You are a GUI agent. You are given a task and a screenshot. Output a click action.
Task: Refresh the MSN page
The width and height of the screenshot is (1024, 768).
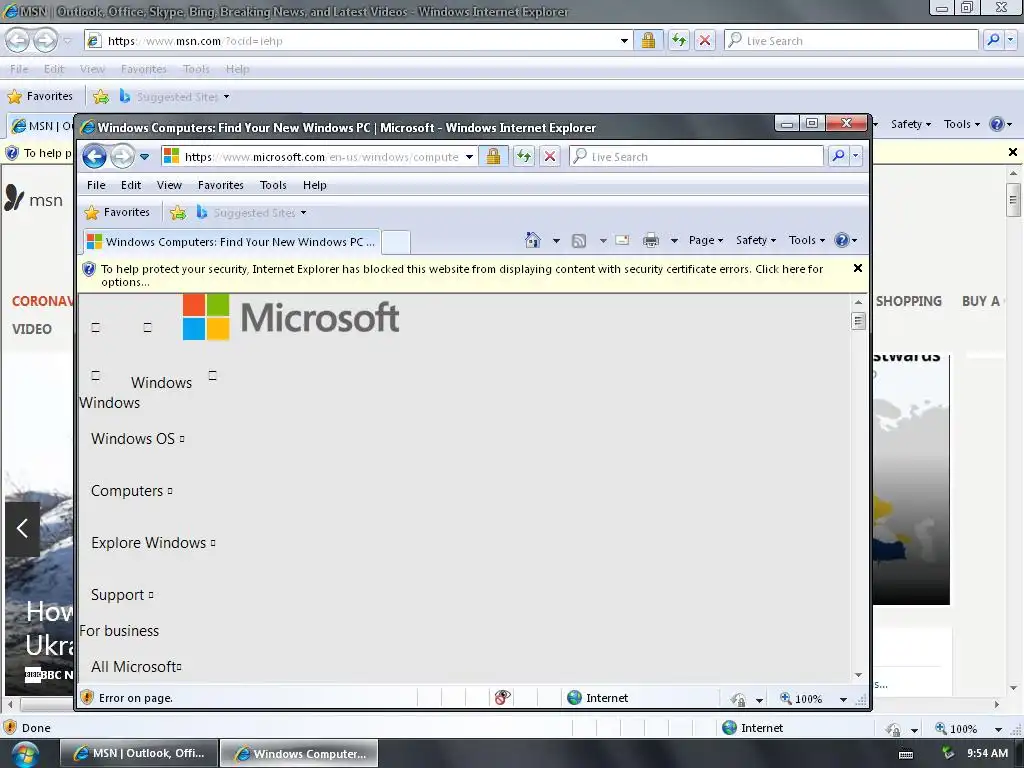pos(679,40)
